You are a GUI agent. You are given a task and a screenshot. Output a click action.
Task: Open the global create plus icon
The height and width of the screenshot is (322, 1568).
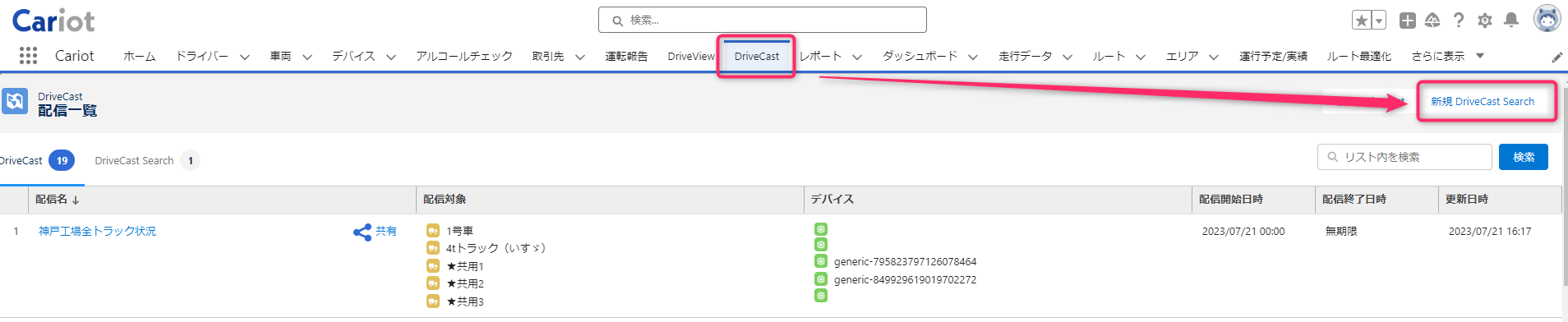1408,21
